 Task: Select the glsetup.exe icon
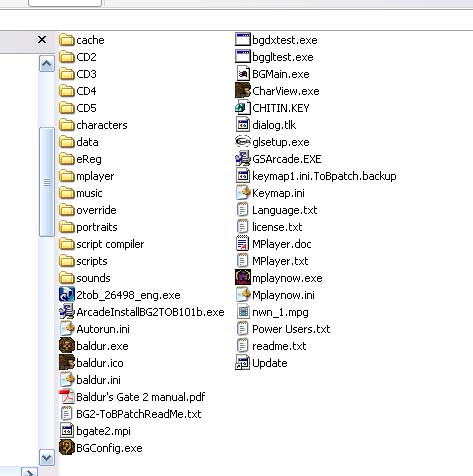pos(243,142)
